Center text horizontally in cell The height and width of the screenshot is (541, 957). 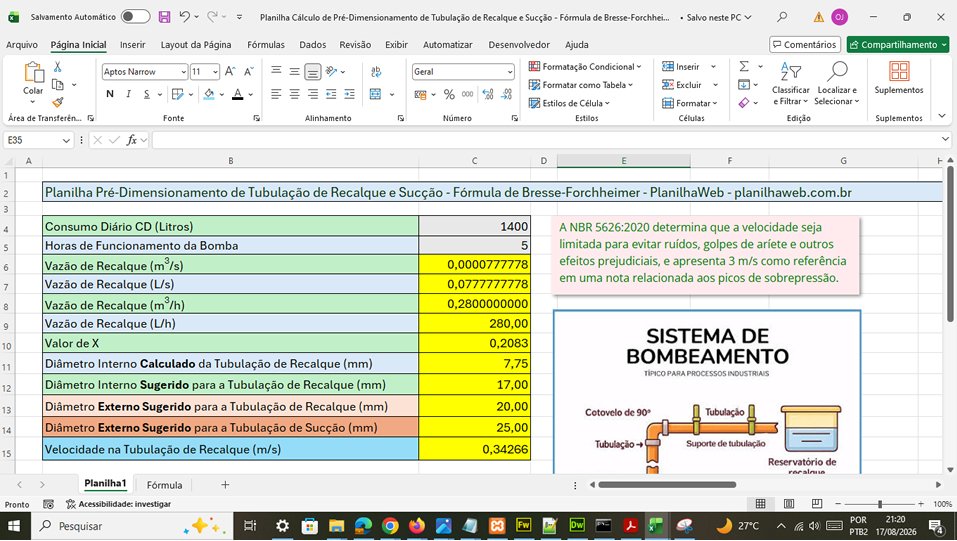click(295, 94)
